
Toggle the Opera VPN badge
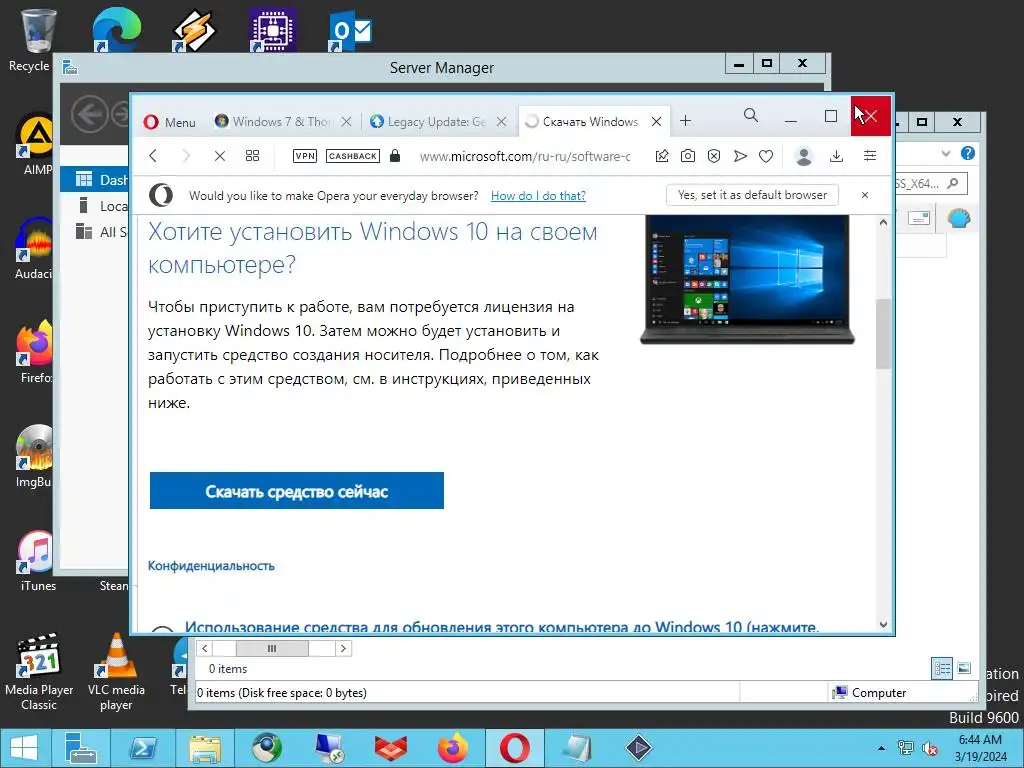pos(305,155)
